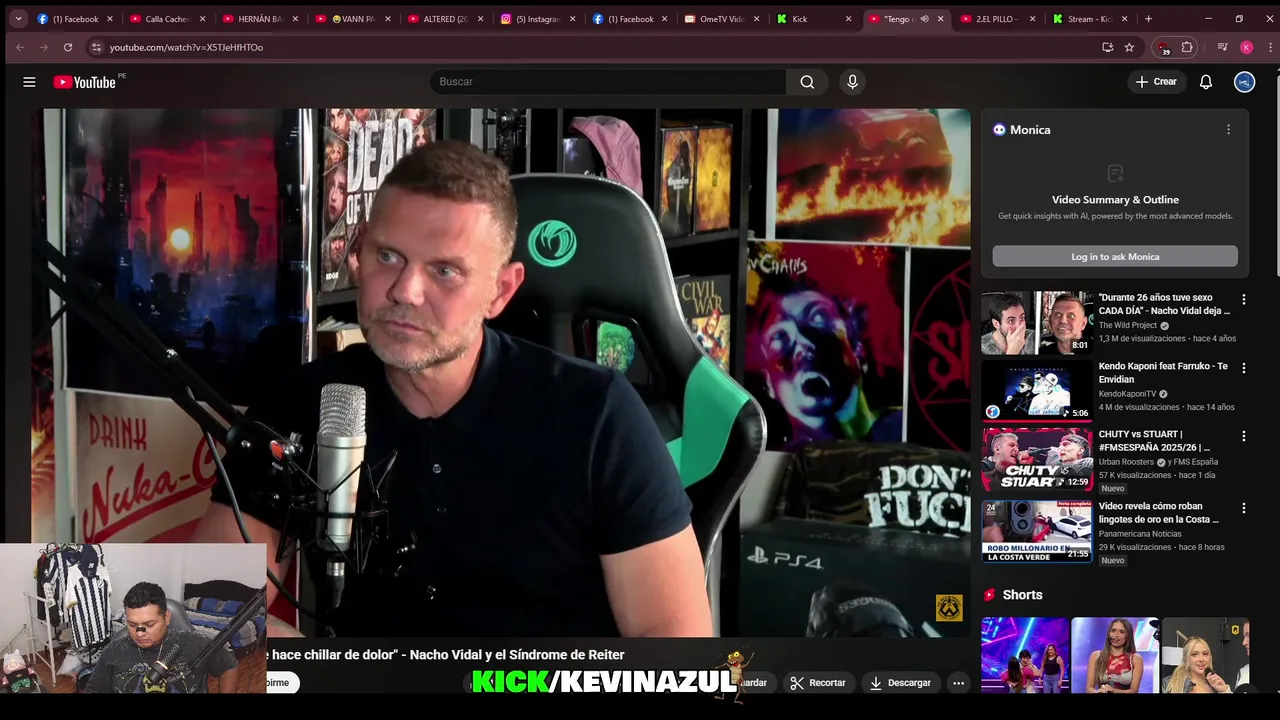
Task: Open the Panamericana robo millonario thumbnail
Action: pyautogui.click(x=1036, y=531)
